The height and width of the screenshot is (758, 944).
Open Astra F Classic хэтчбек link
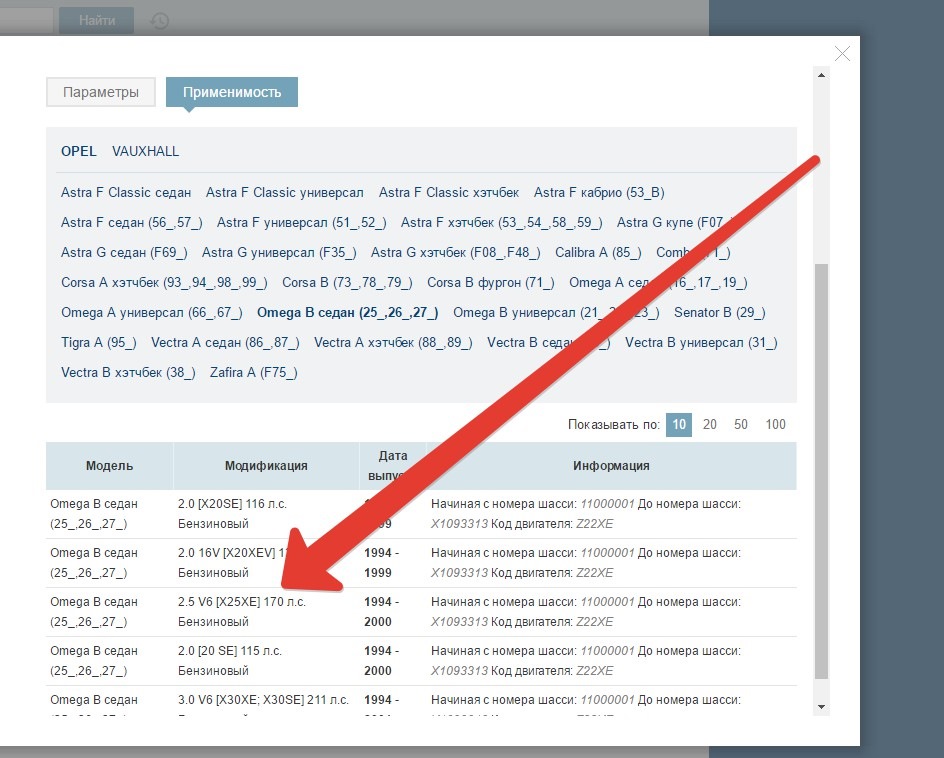coord(449,193)
